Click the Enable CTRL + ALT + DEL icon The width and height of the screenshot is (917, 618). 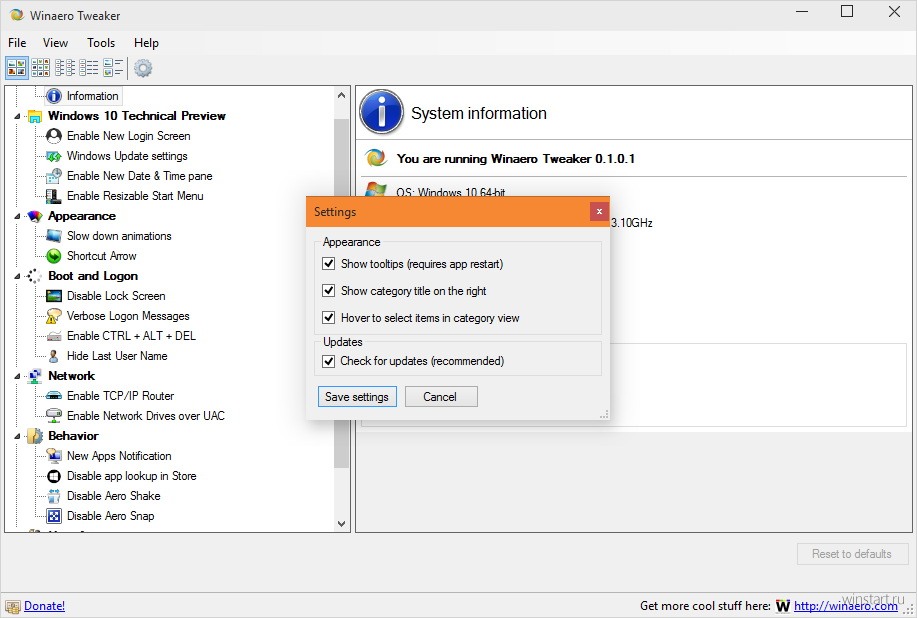coord(54,336)
